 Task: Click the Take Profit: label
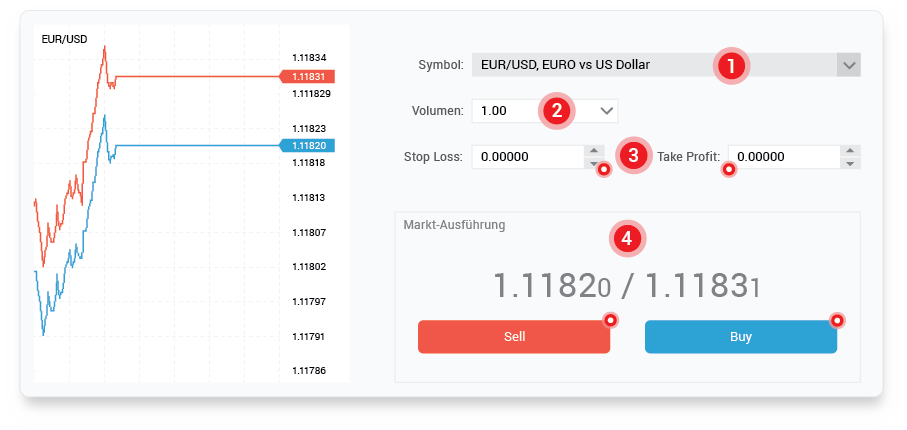pyautogui.click(x=688, y=157)
